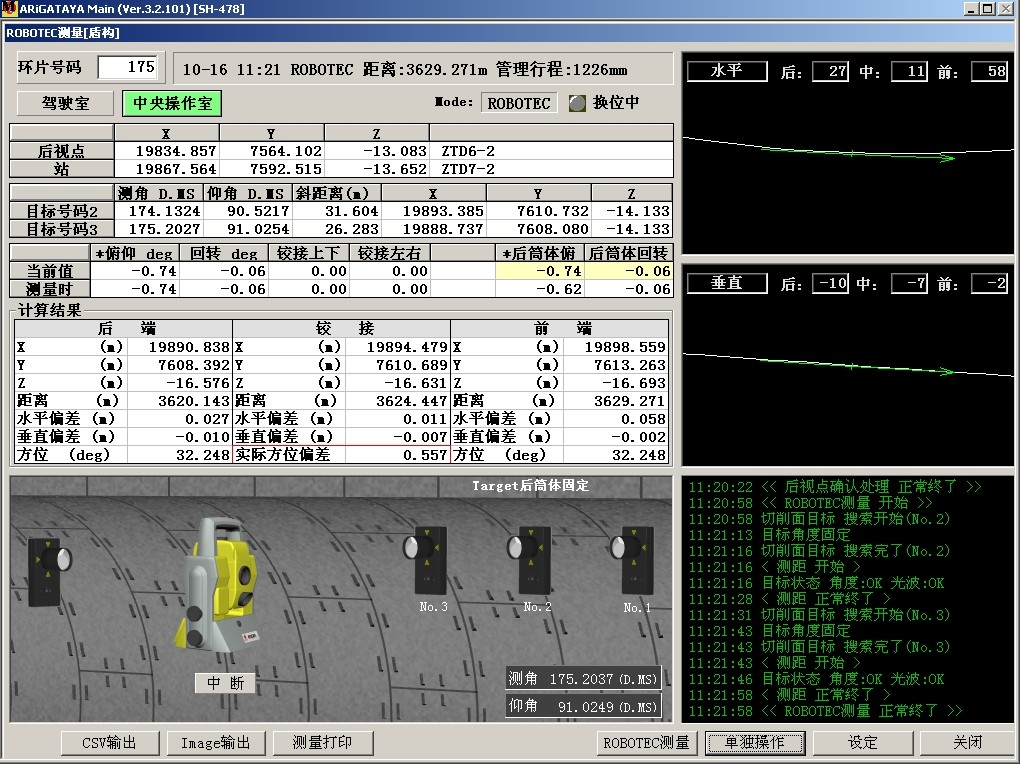Click the Target后筒体固定 label
The height and width of the screenshot is (764, 1020).
[530, 485]
